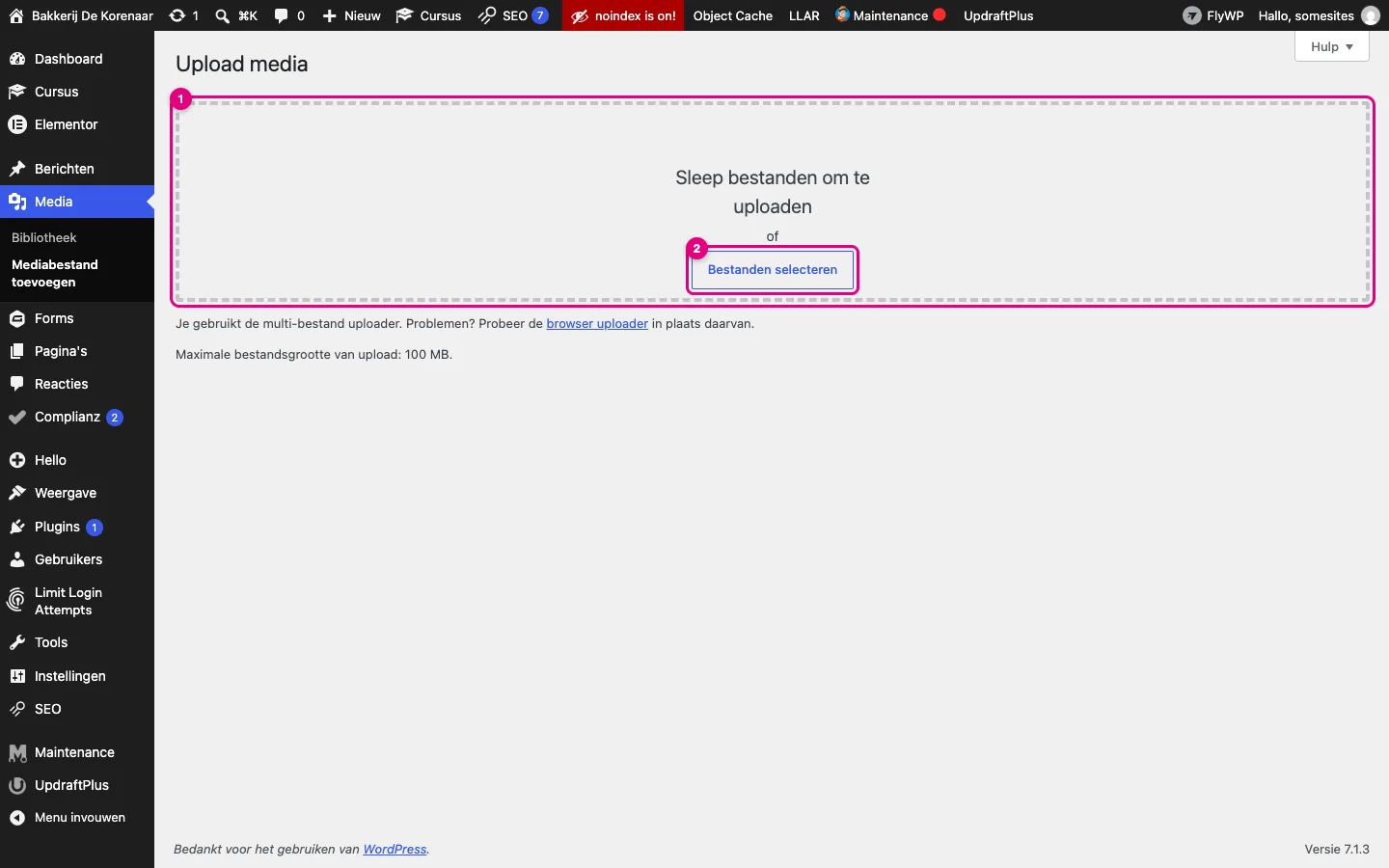Open the Media menu item

pos(77,202)
